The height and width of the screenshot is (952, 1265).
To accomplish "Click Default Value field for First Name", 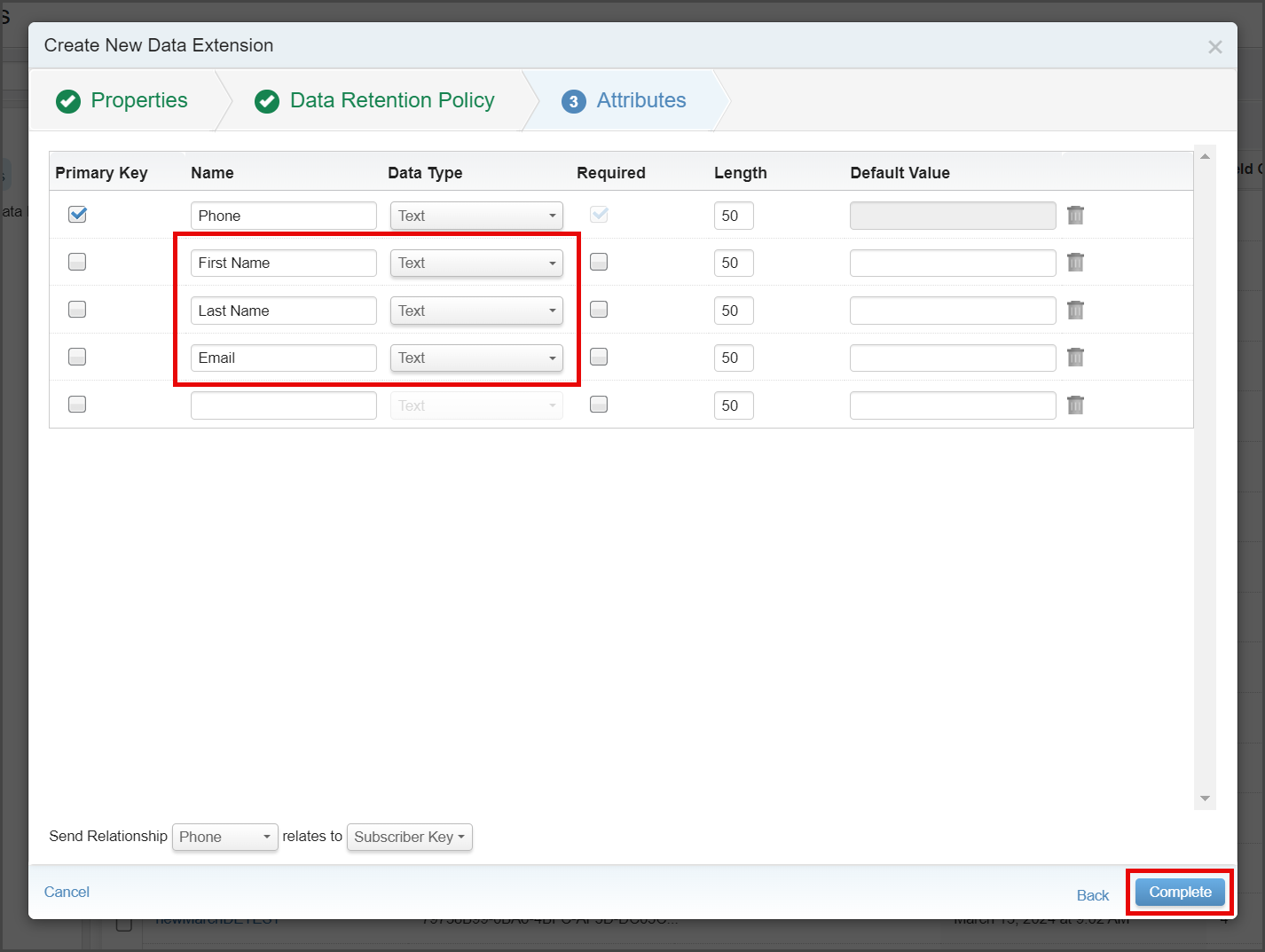I will (953, 263).
